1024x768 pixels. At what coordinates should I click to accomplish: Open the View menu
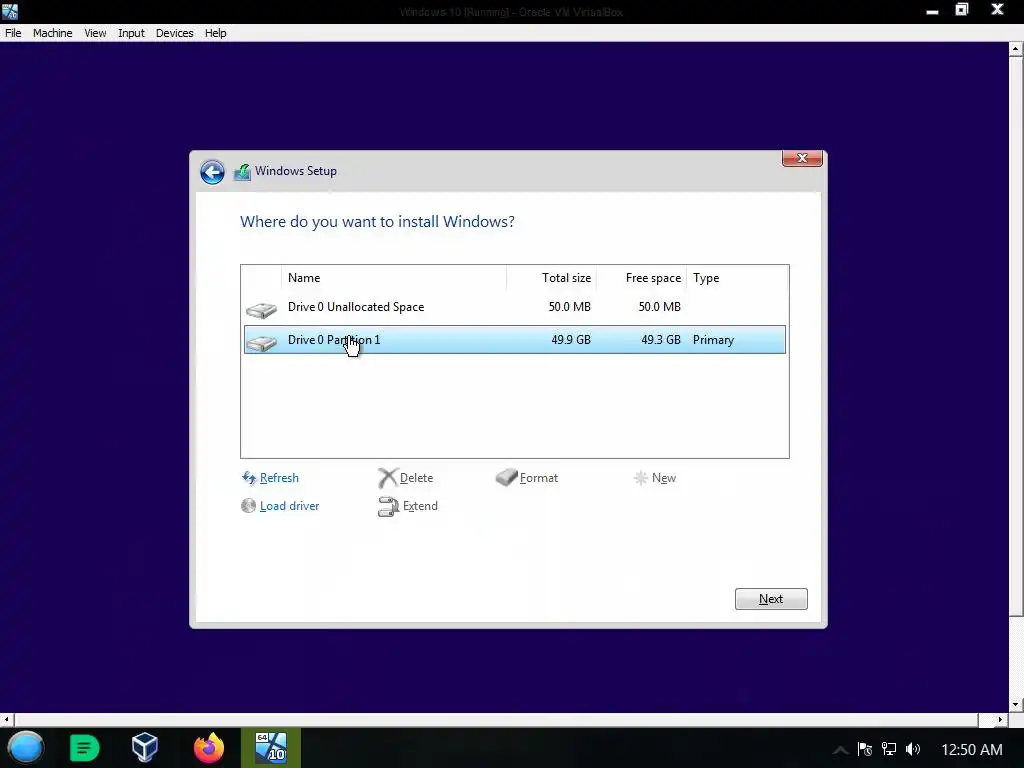[x=95, y=33]
